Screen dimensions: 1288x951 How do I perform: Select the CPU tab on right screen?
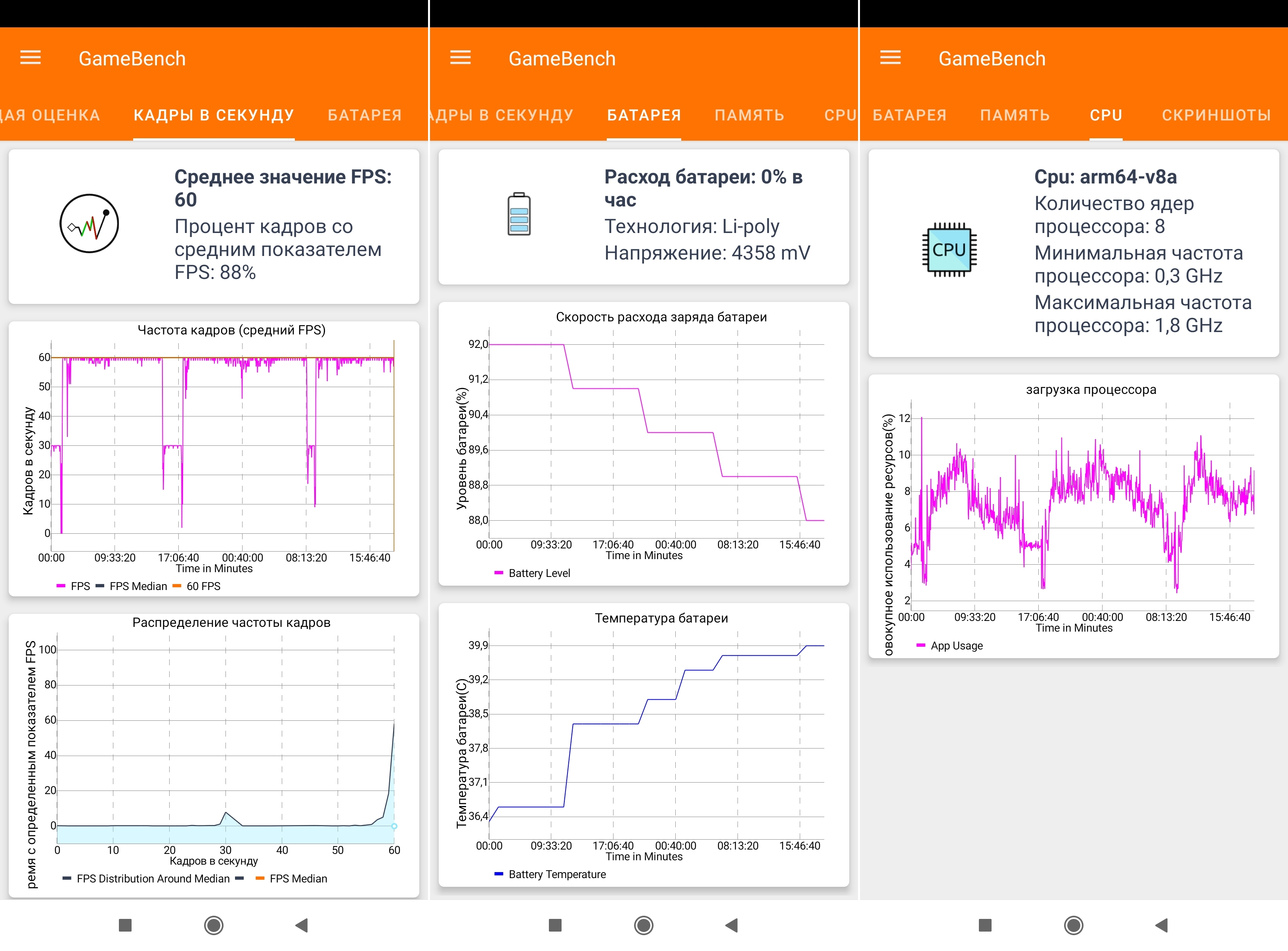(1105, 115)
